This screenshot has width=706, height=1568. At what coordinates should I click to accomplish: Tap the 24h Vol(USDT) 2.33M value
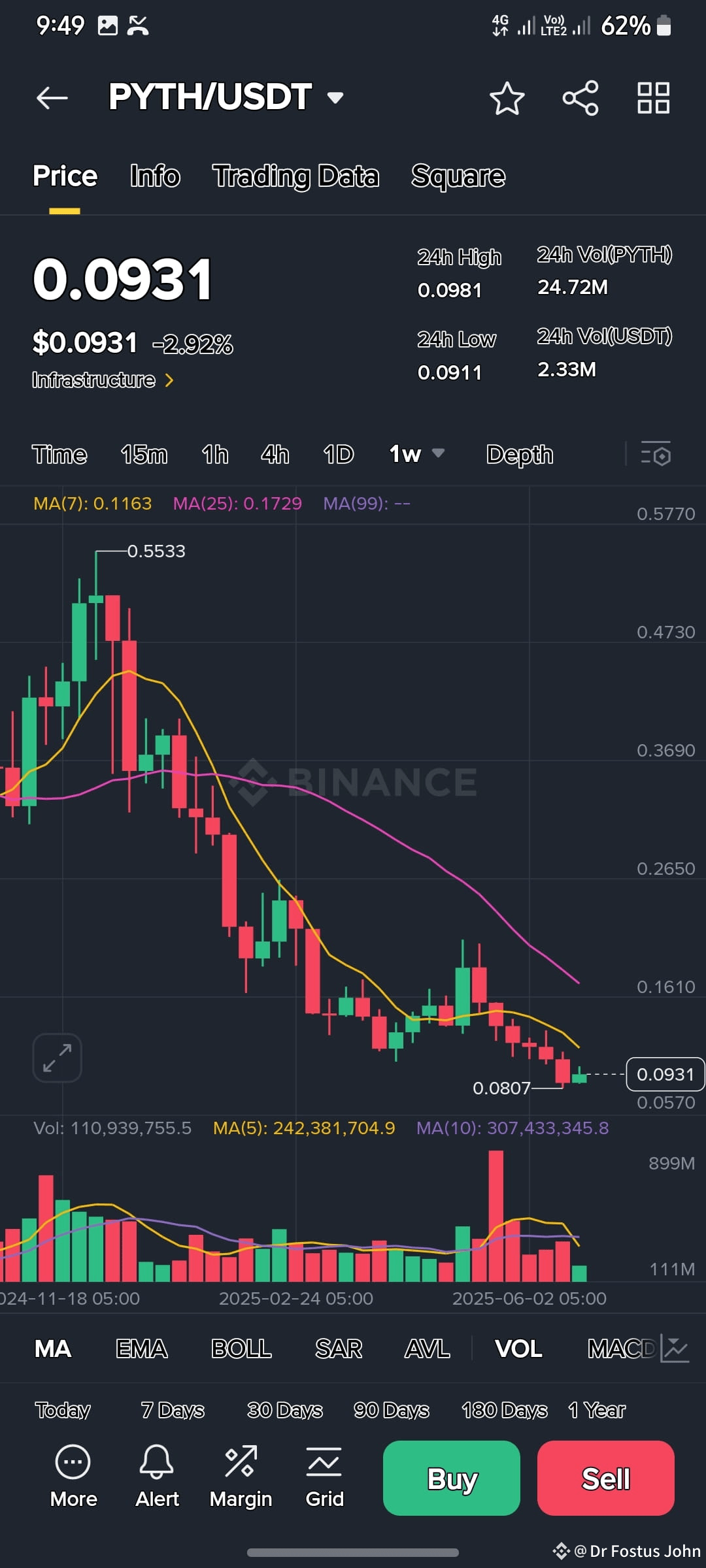(567, 369)
